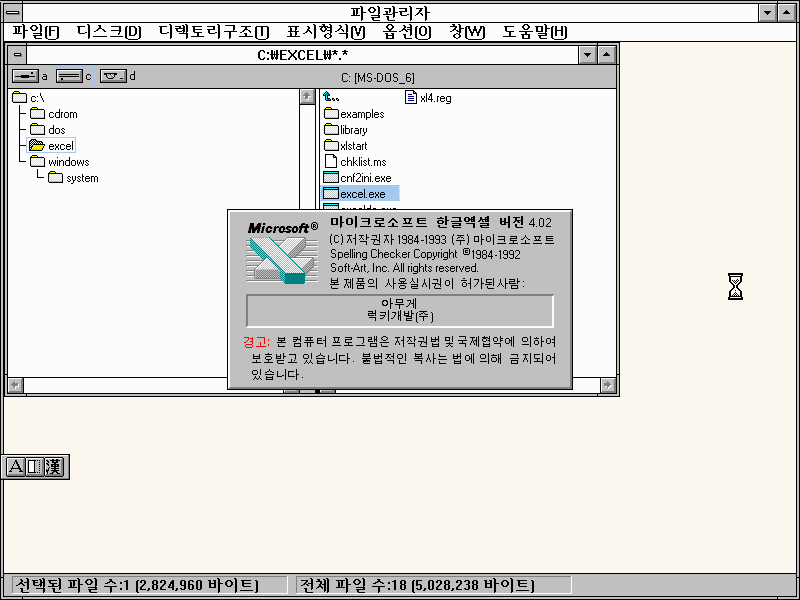Screen dimensions: 800x600
Task: Maximize the C:\EXCEL child window
Action: (x=606, y=54)
